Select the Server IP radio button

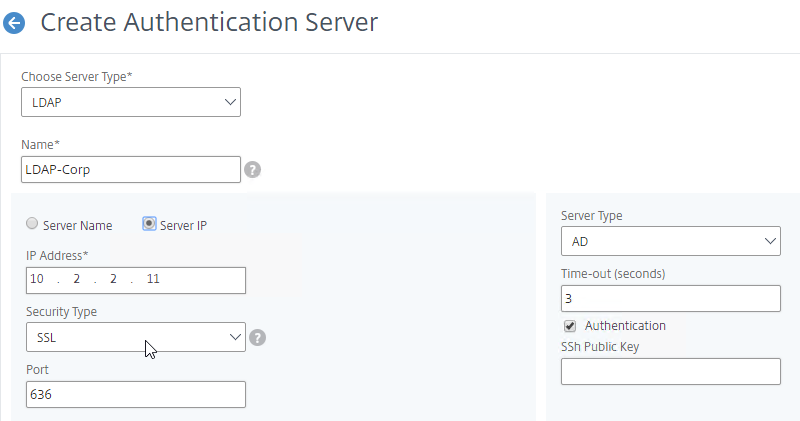(x=149, y=224)
